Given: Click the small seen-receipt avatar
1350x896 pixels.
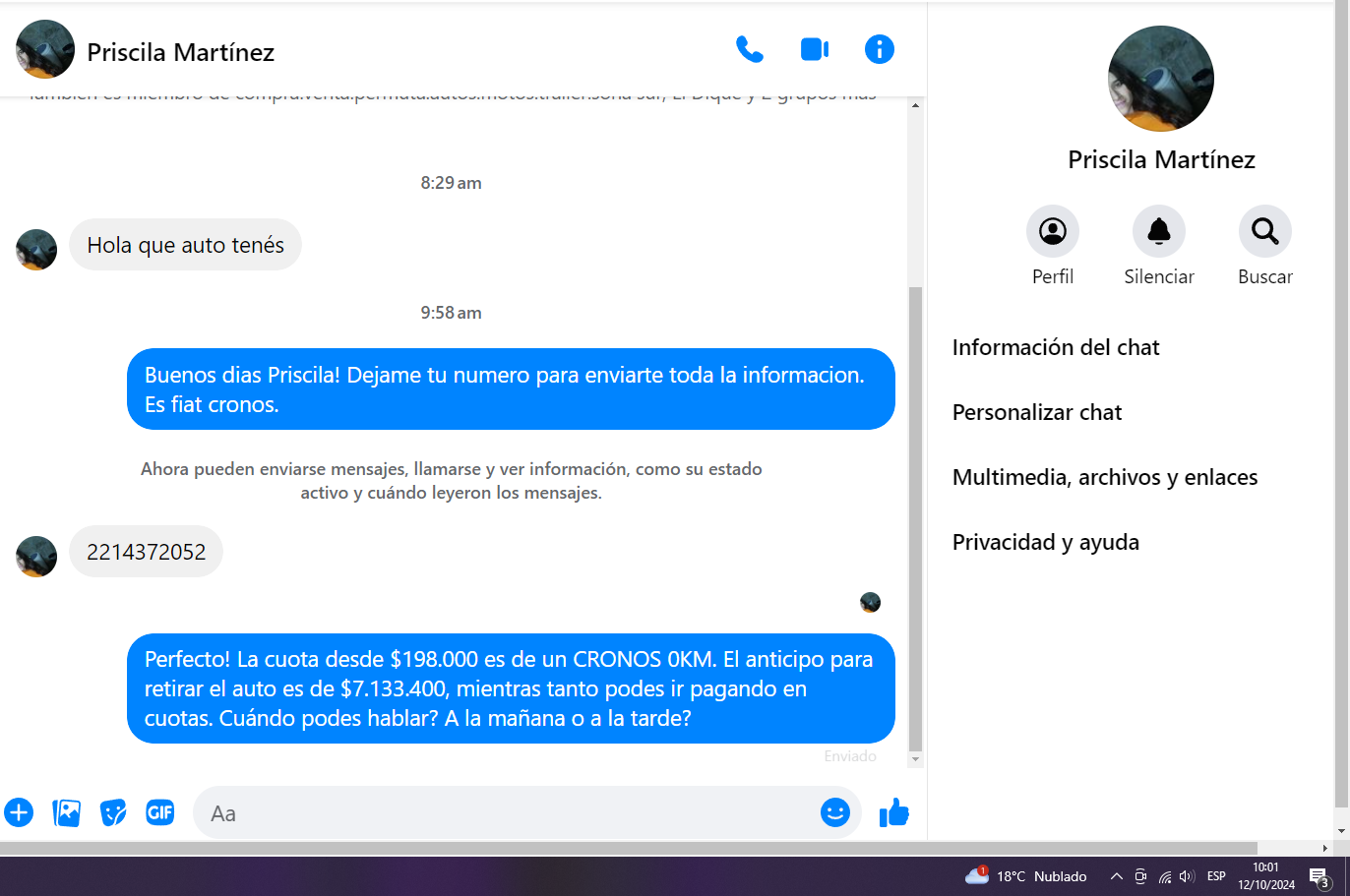Looking at the screenshot, I should click(x=870, y=602).
